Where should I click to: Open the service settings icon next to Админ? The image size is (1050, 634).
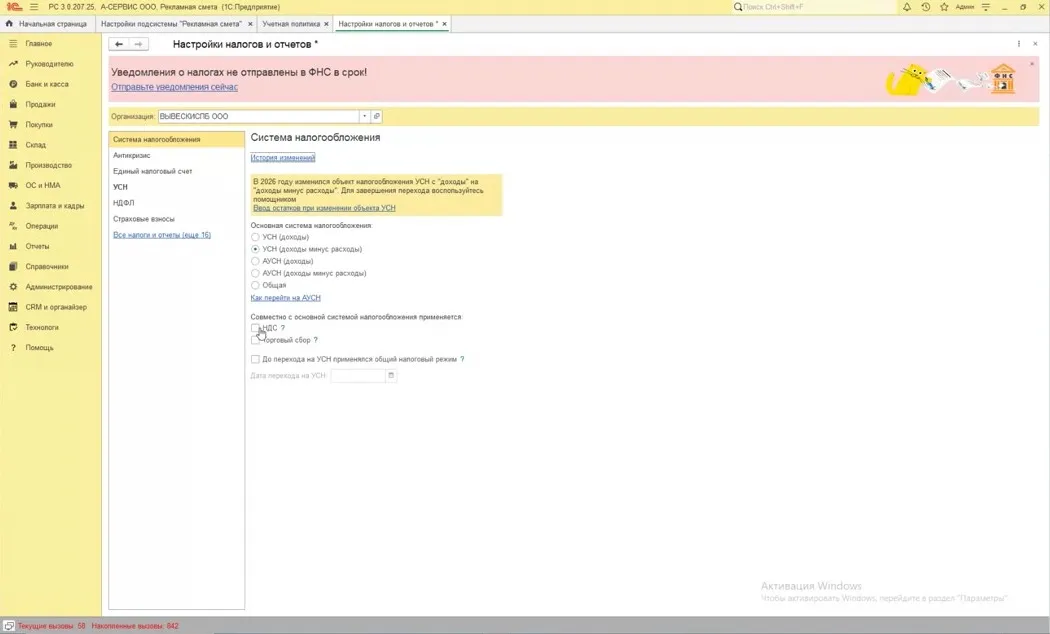[986, 7]
